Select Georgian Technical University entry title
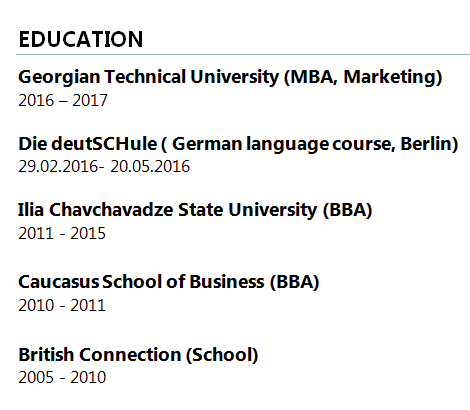The height and width of the screenshot is (410, 470). click(230, 77)
